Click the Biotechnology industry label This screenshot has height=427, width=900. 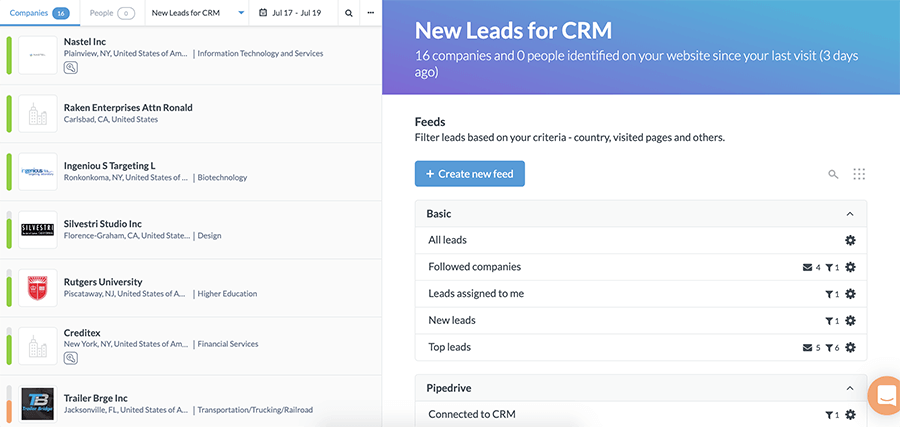pyautogui.click(x=222, y=178)
